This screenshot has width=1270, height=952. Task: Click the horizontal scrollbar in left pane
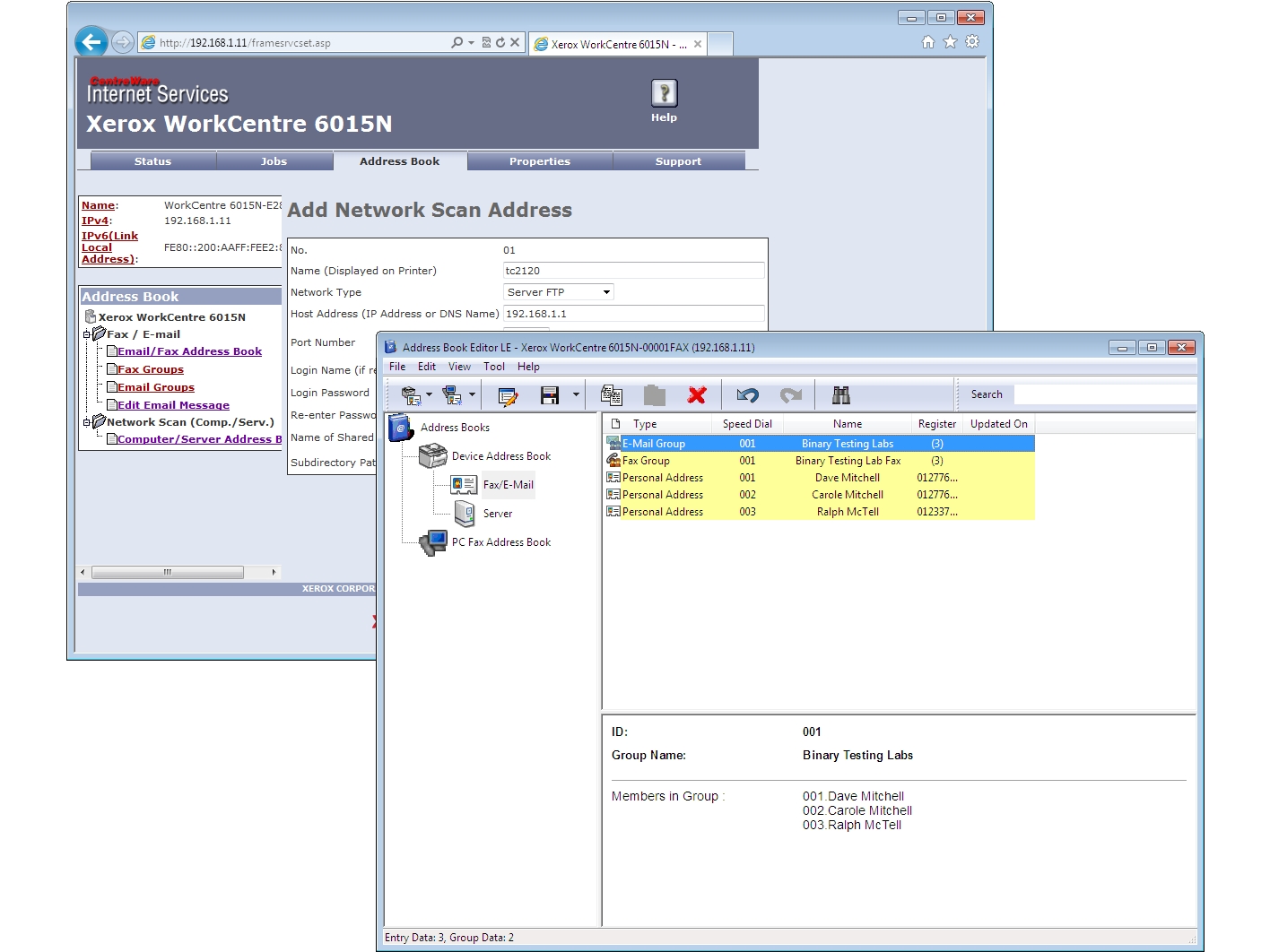[168, 572]
